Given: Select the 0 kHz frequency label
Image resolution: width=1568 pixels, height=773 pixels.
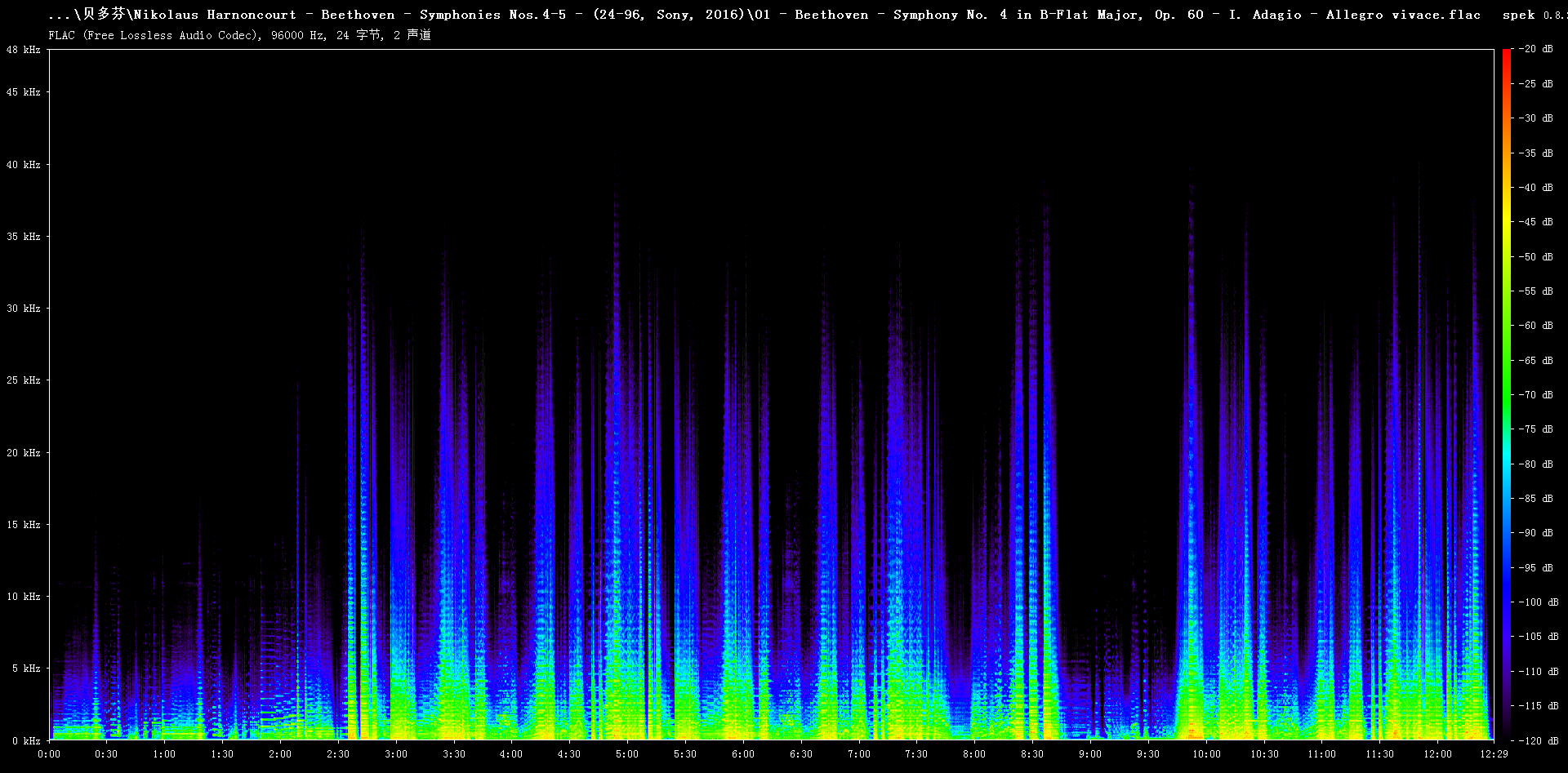Looking at the screenshot, I should [26, 741].
